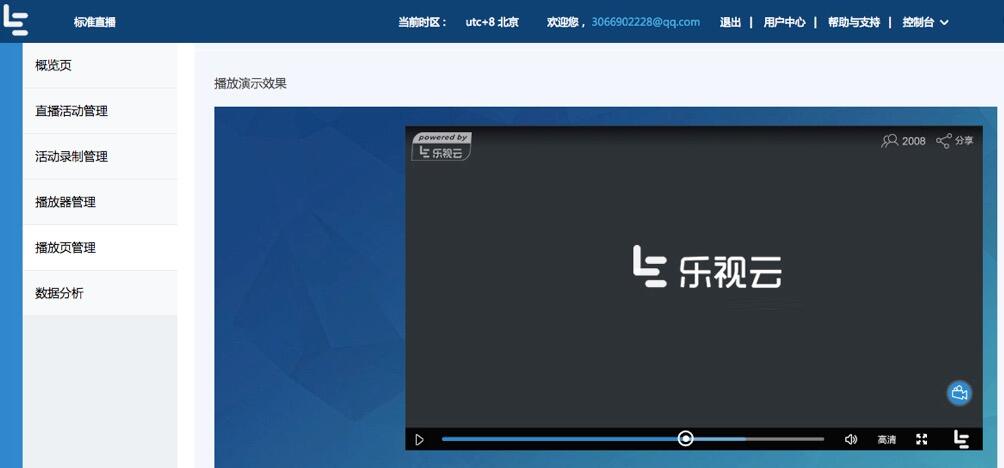Screen dimensions: 1004x468
Task: Click the account email 3066902228@qq.com
Action: [x=645, y=22]
